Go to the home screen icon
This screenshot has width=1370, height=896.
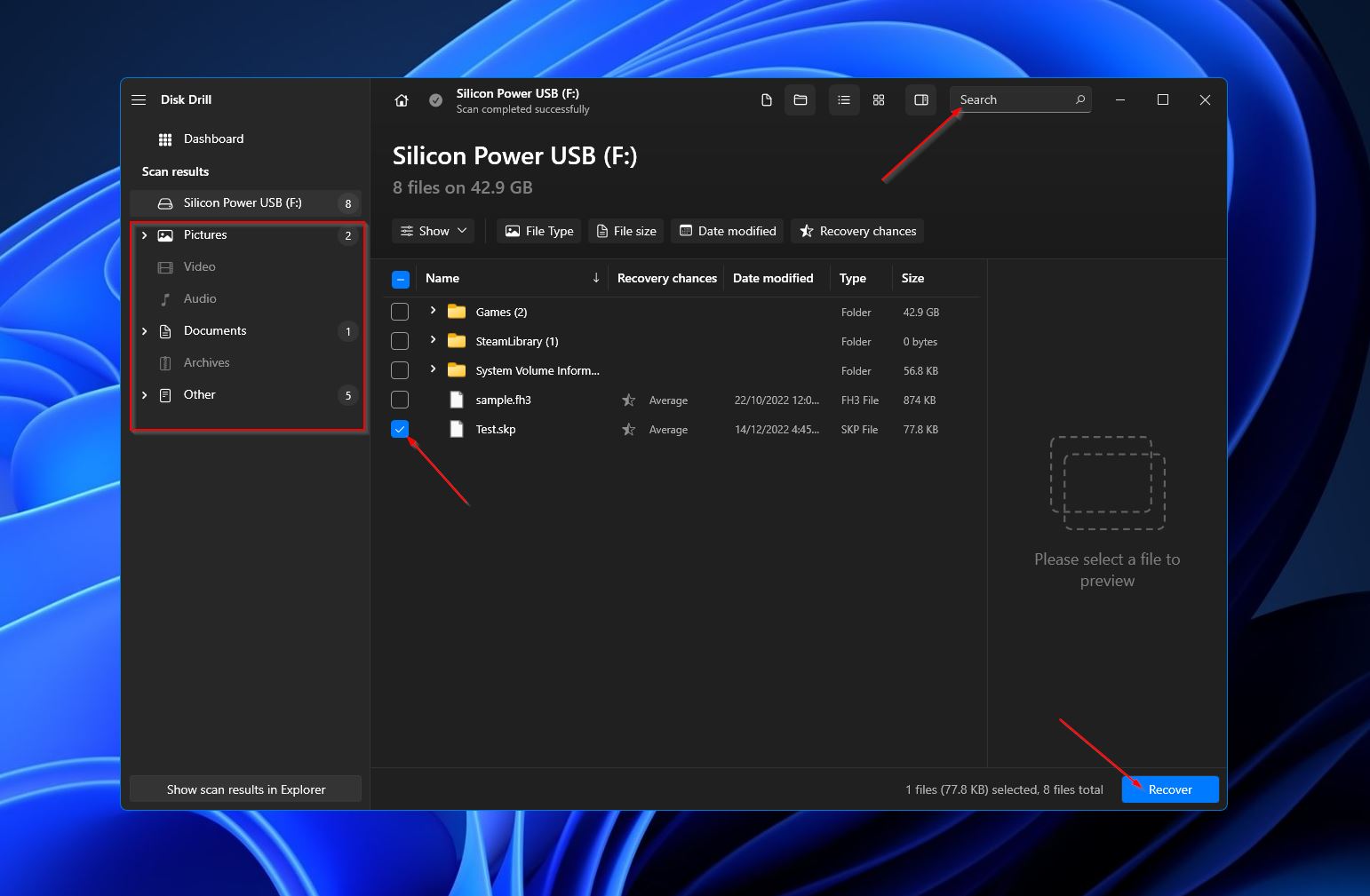[402, 100]
